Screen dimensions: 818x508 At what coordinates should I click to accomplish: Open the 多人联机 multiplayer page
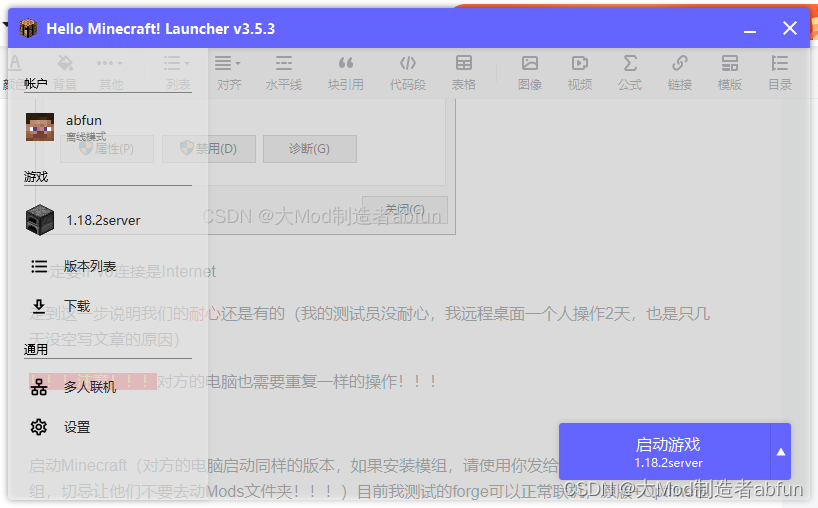coord(108,387)
